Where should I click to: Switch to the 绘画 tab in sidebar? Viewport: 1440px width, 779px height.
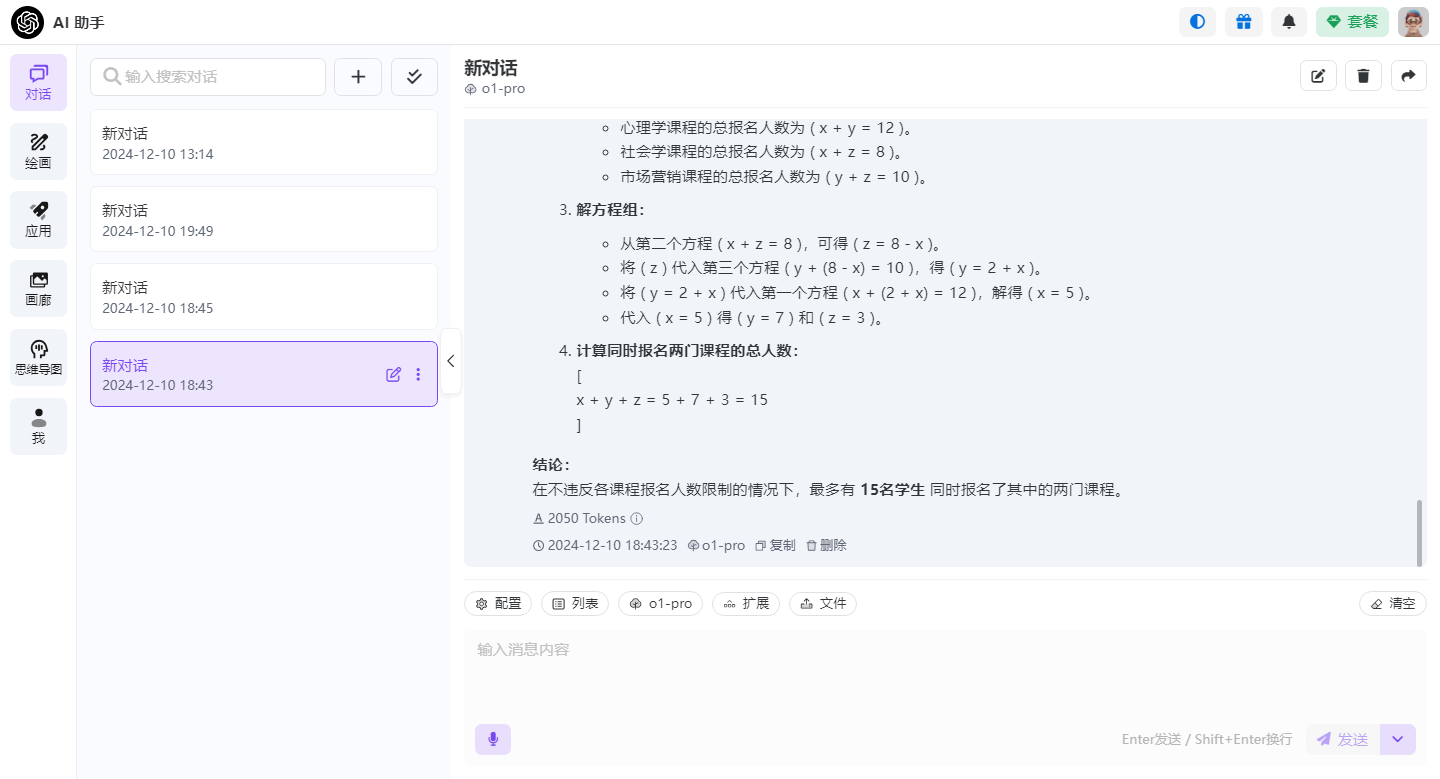click(38, 151)
